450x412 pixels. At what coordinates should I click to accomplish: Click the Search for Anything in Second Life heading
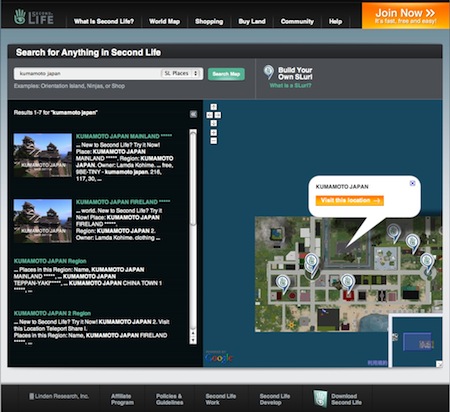click(x=88, y=52)
